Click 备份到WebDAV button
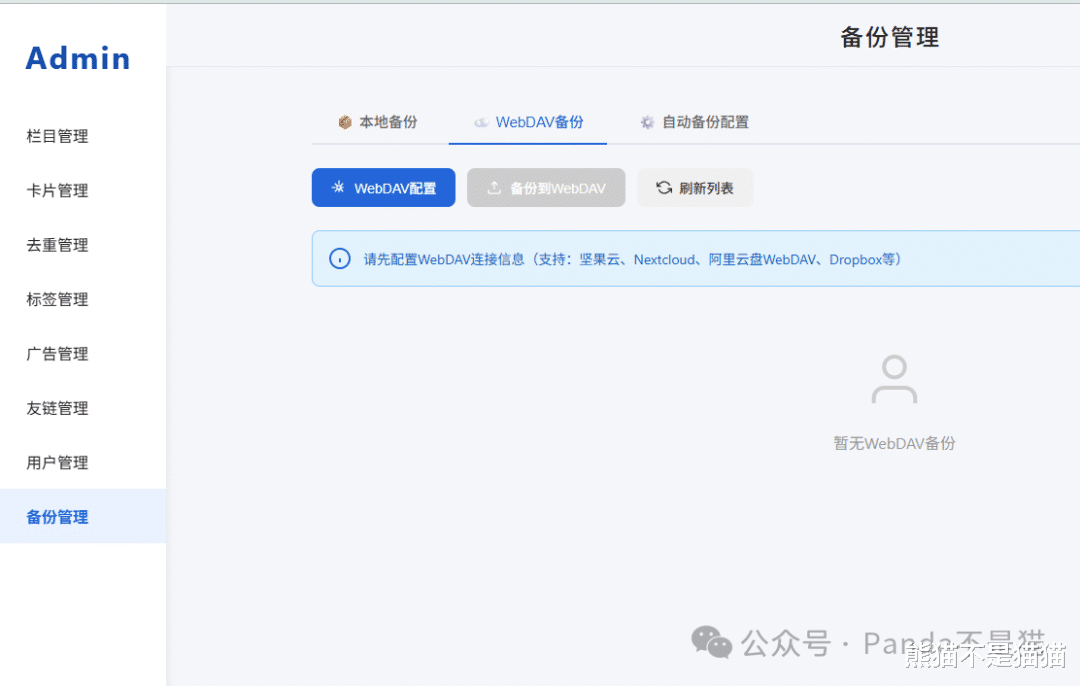 546,187
